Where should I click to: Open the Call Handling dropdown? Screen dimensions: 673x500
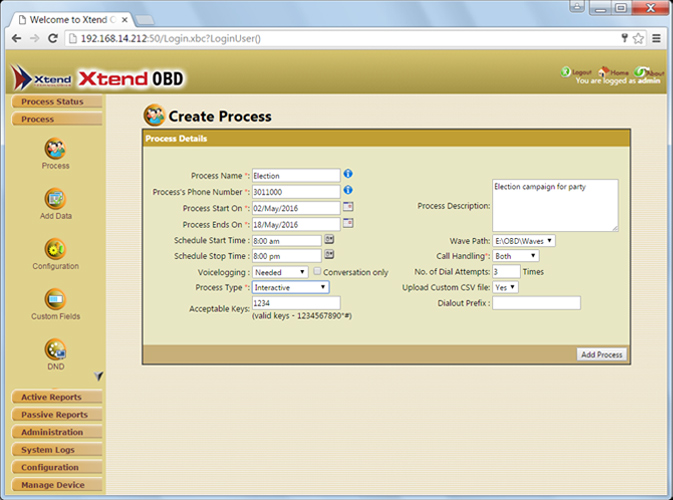pos(515,256)
